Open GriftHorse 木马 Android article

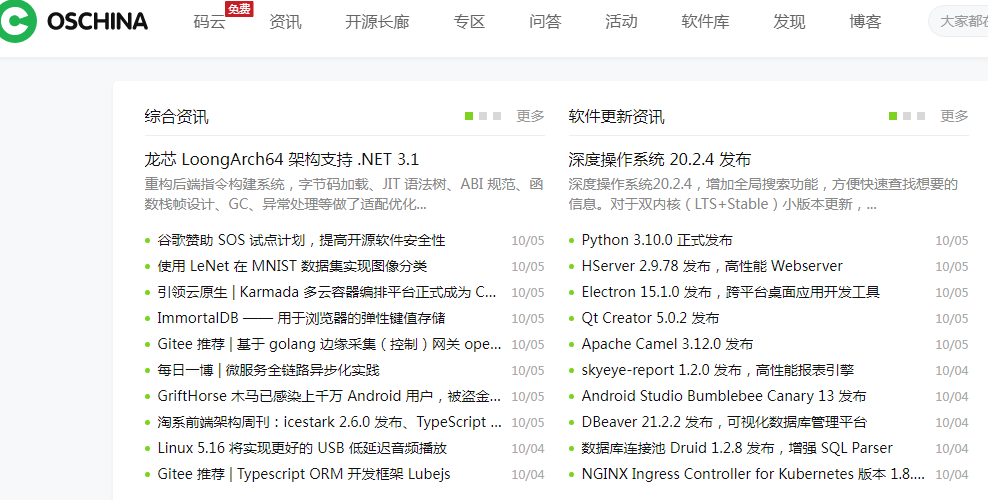(330, 396)
